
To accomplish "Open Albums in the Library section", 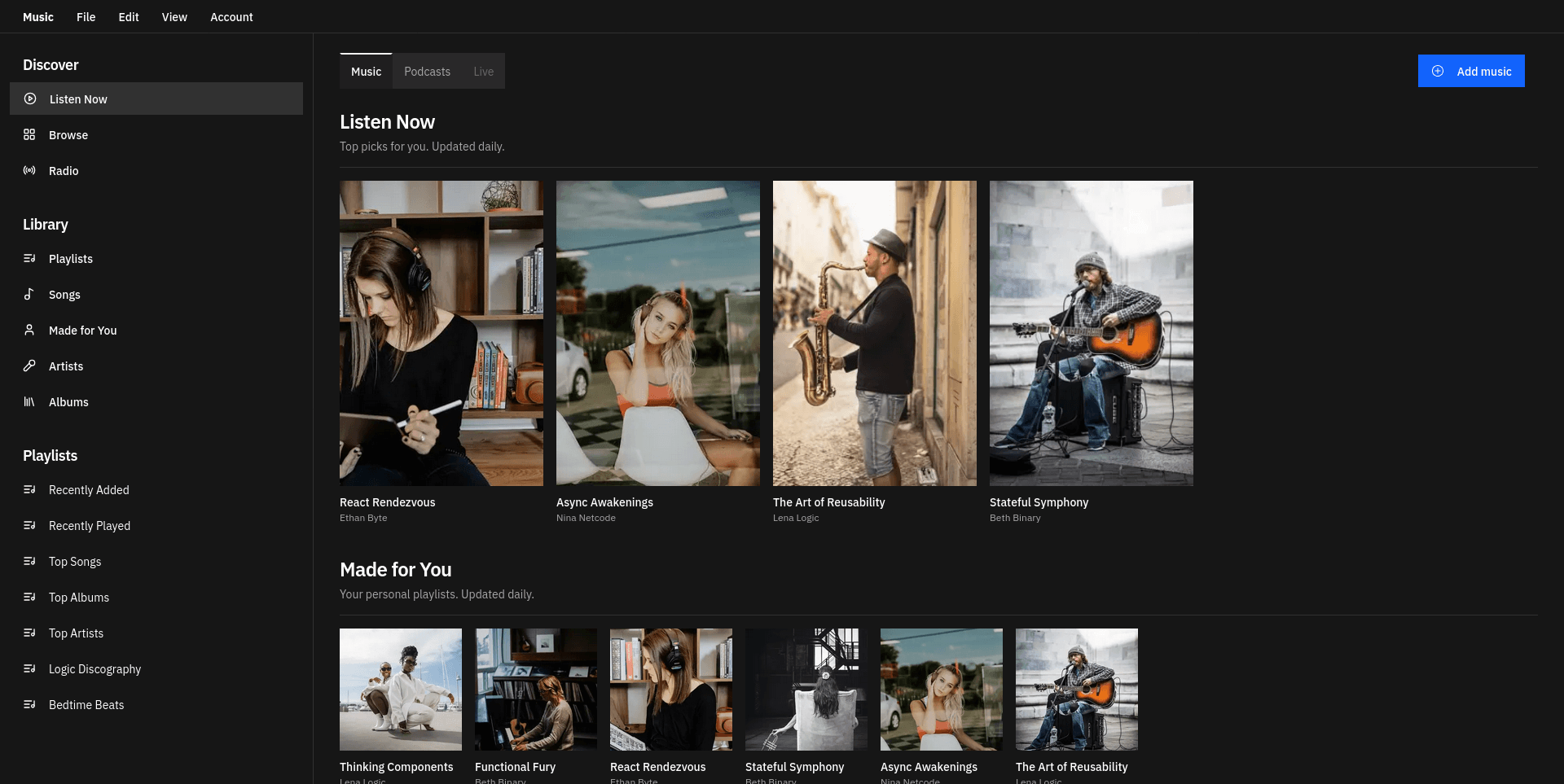I will (x=156, y=401).
